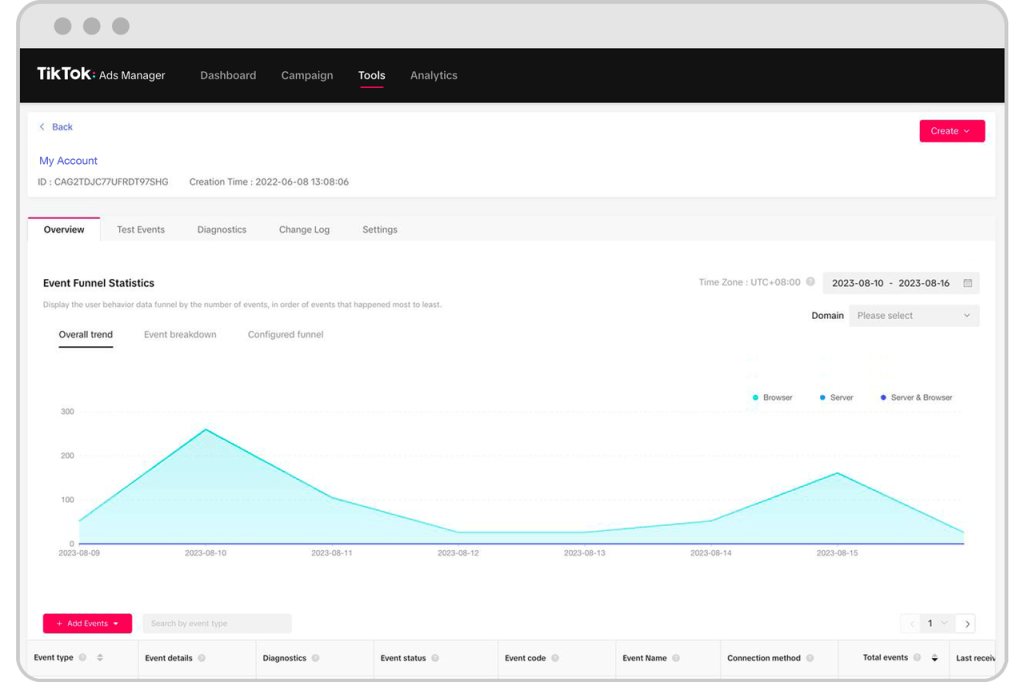Toggle Browser series in chart legend

pos(772,398)
